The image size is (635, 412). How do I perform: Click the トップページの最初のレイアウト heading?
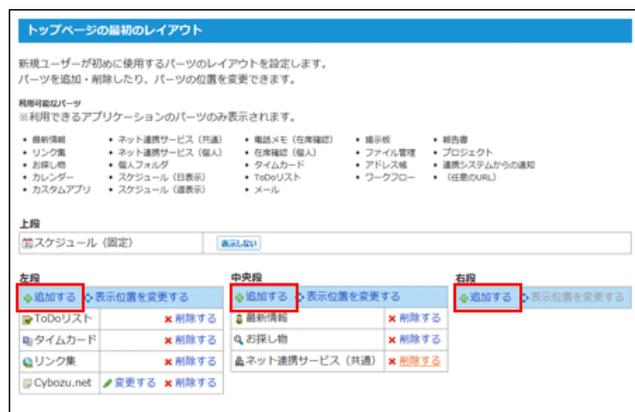point(114,30)
